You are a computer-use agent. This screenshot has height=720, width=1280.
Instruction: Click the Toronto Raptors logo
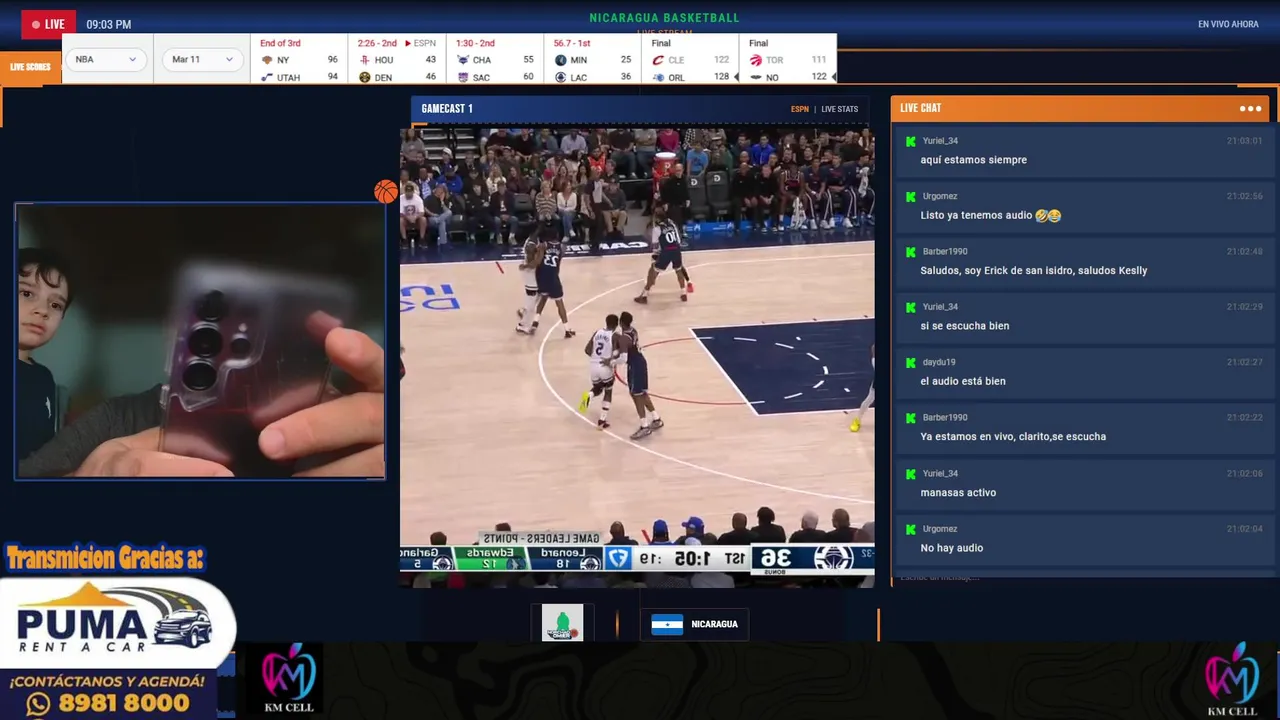[756, 60]
